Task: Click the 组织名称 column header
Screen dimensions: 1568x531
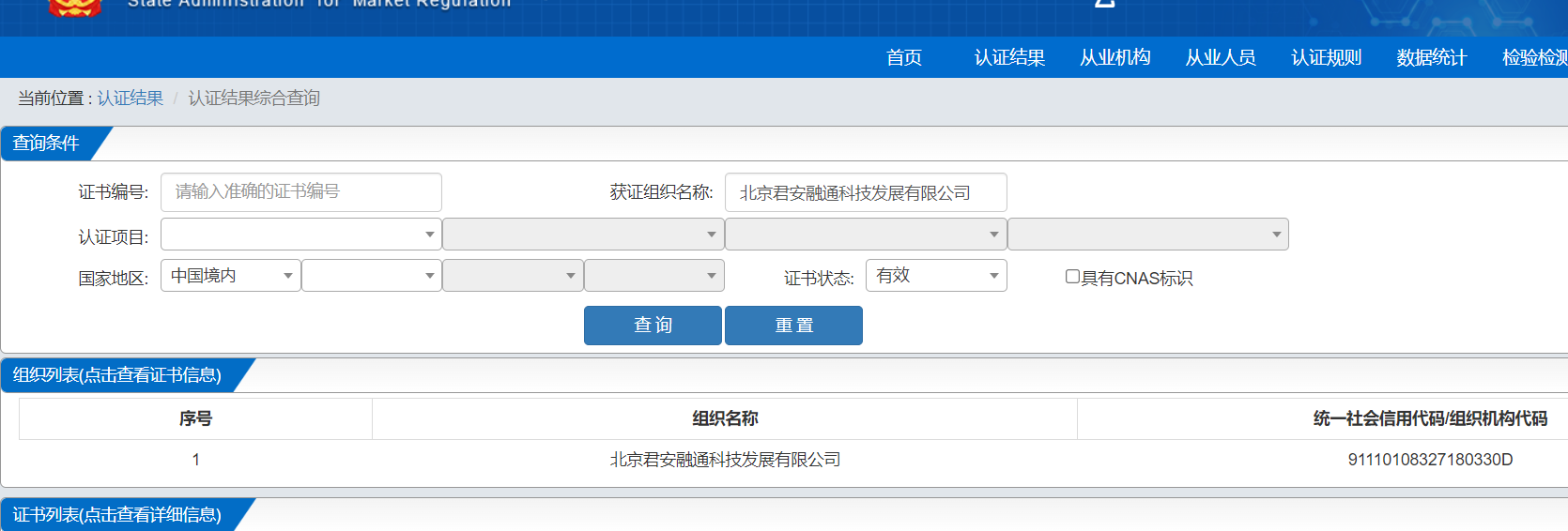Action: tap(725, 418)
